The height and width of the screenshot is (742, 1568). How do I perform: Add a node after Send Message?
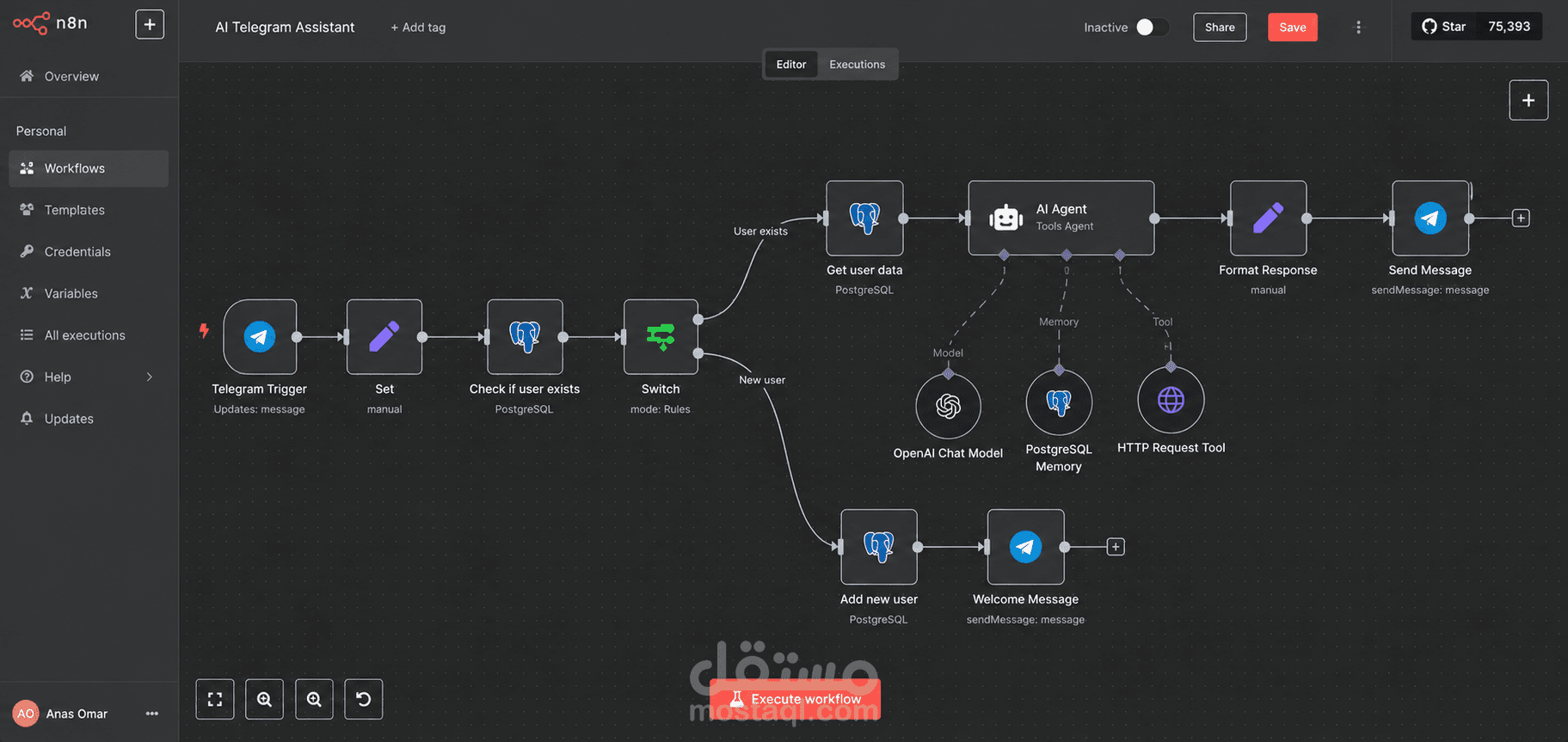pyautogui.click(x=1521, y=218)
